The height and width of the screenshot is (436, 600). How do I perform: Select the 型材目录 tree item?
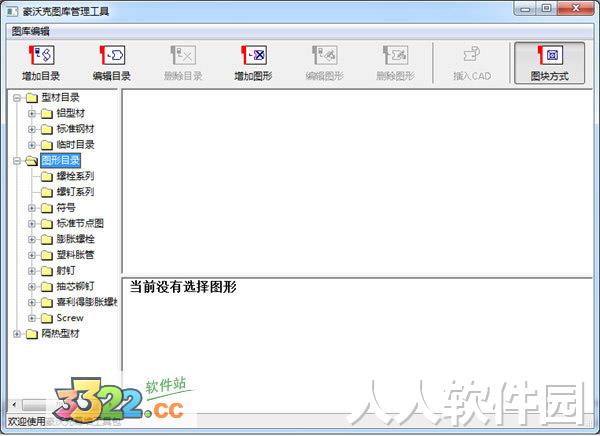(x=60, y=98)
